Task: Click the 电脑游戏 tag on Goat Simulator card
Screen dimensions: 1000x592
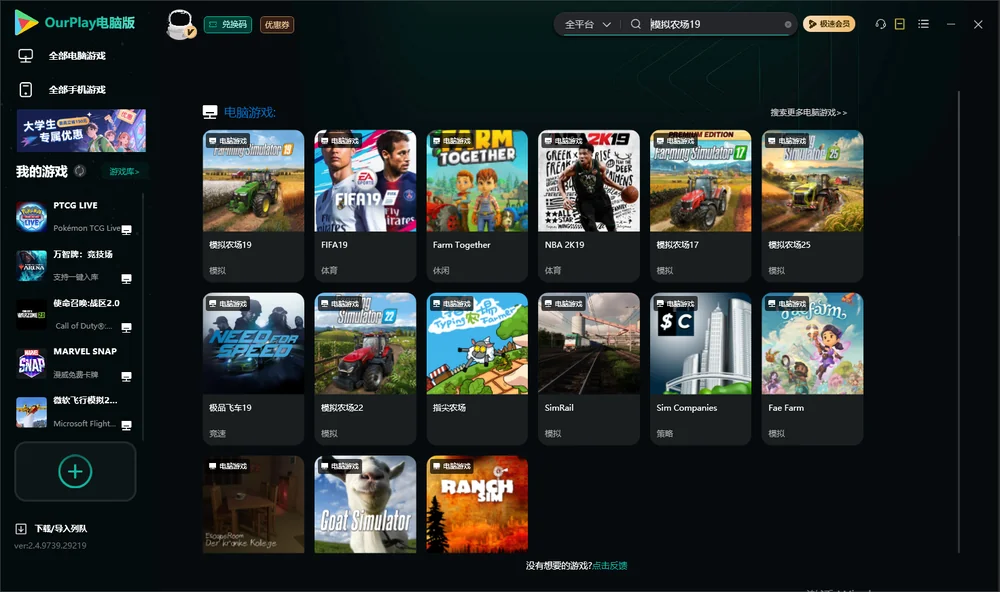Action: pyautogui.click(x=340, y=466)
